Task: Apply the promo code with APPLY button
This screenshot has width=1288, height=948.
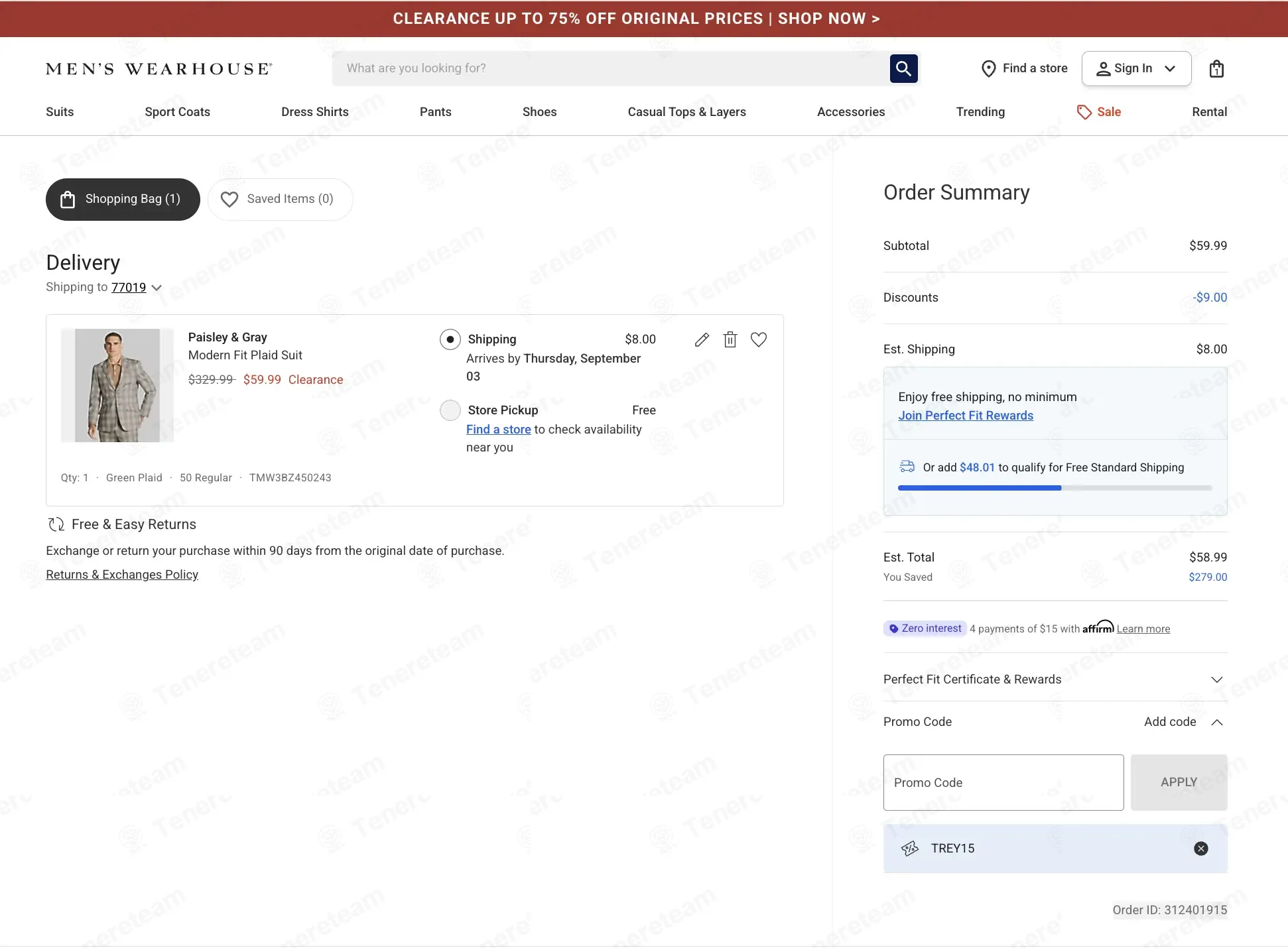Action: pos(1179,782)
